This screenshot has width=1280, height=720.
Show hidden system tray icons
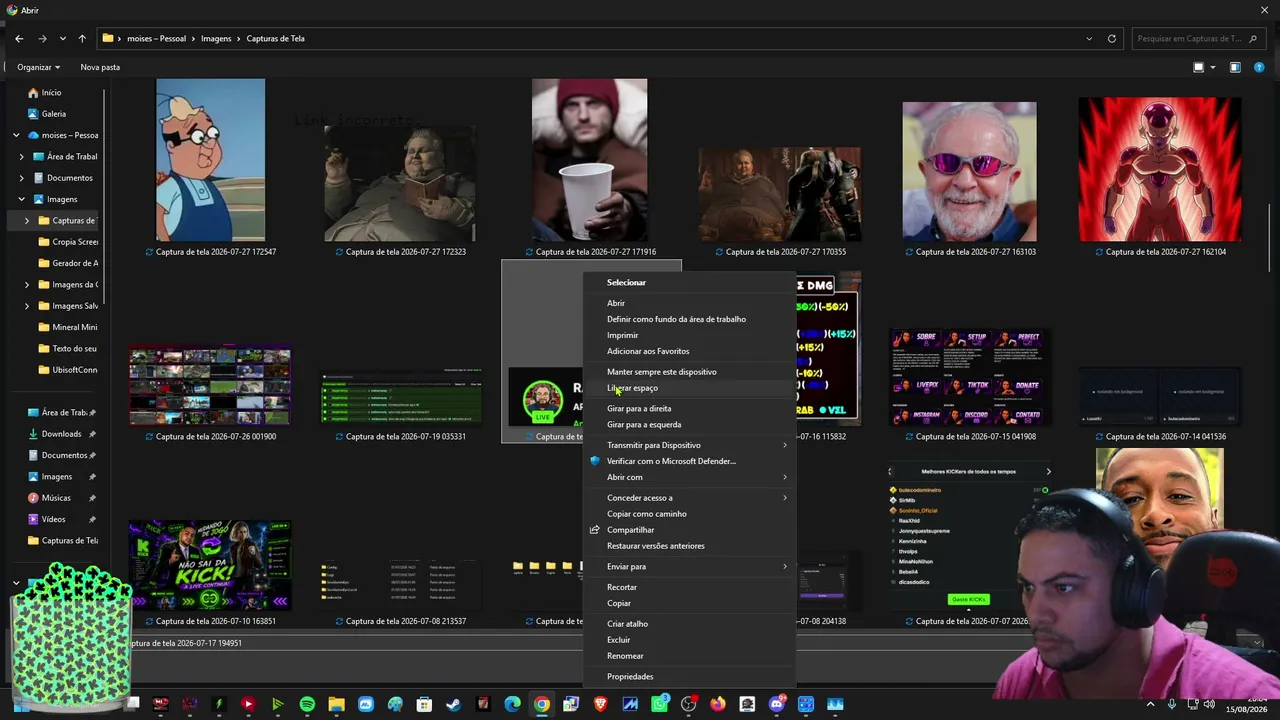[1150, 705]
